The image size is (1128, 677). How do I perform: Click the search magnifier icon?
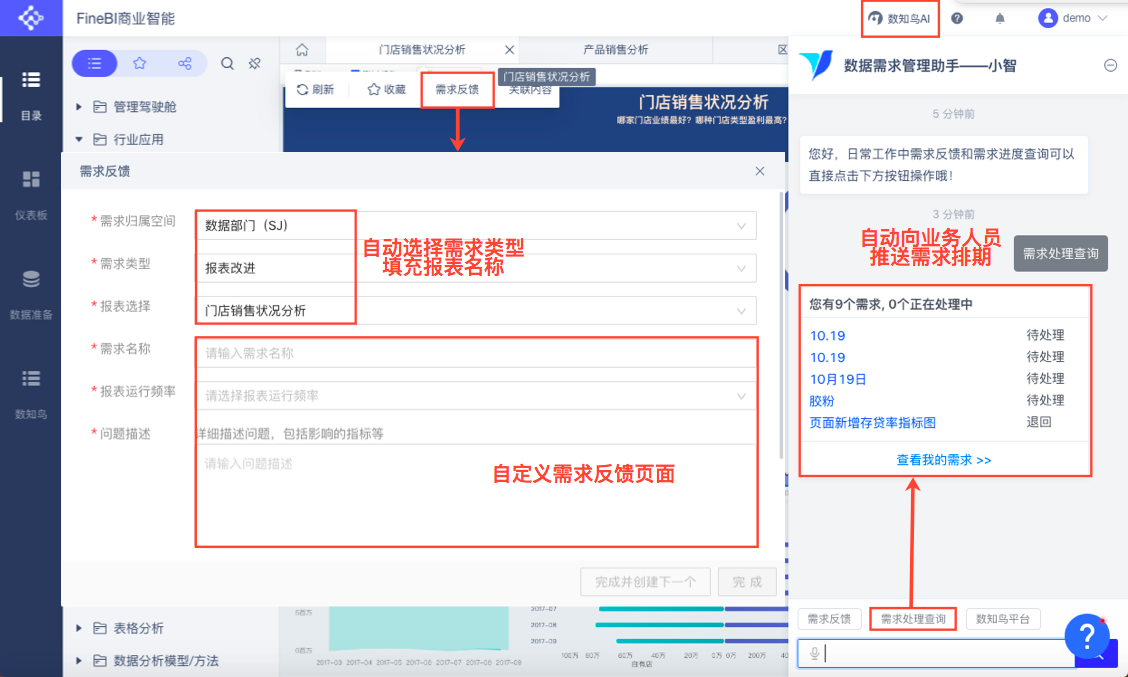[227, 63]
